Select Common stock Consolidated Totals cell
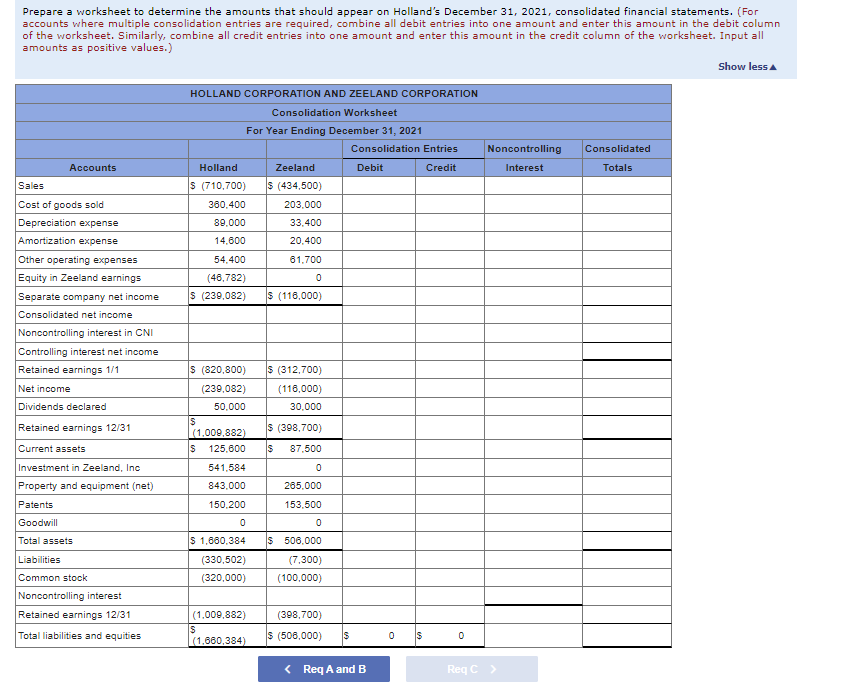Viewport: 852px width, 687px height. click(627, 578)
